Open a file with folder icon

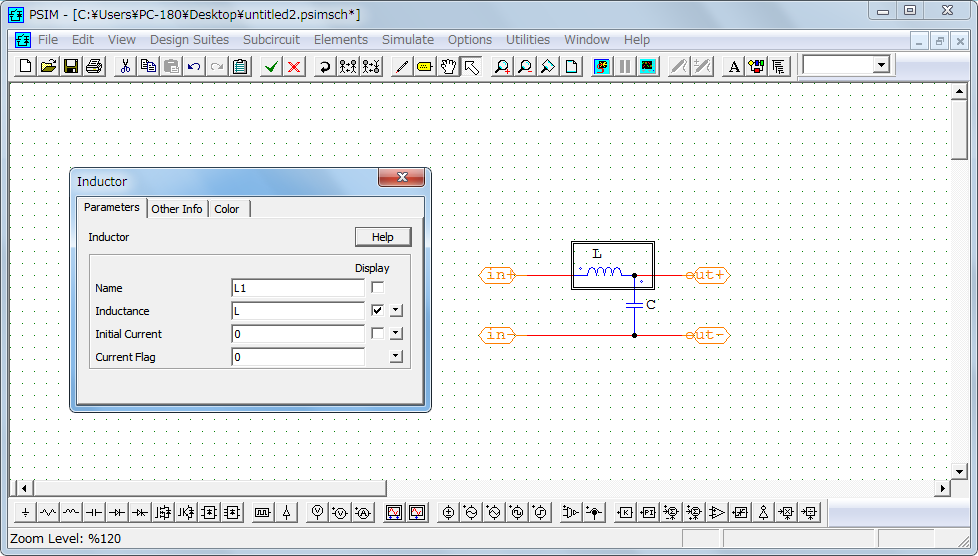click(48, 66)
